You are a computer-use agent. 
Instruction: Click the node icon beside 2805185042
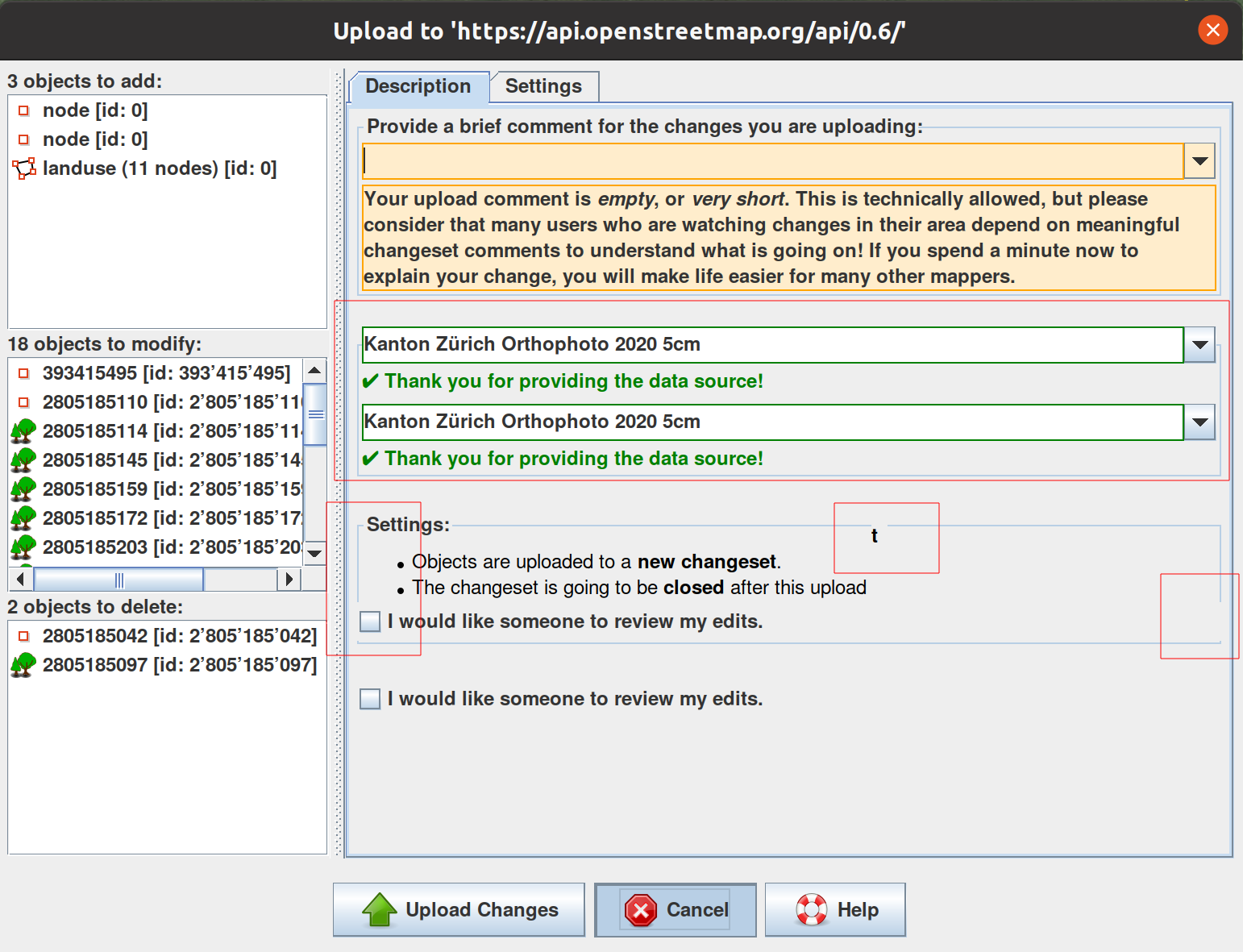coord(24,636)
